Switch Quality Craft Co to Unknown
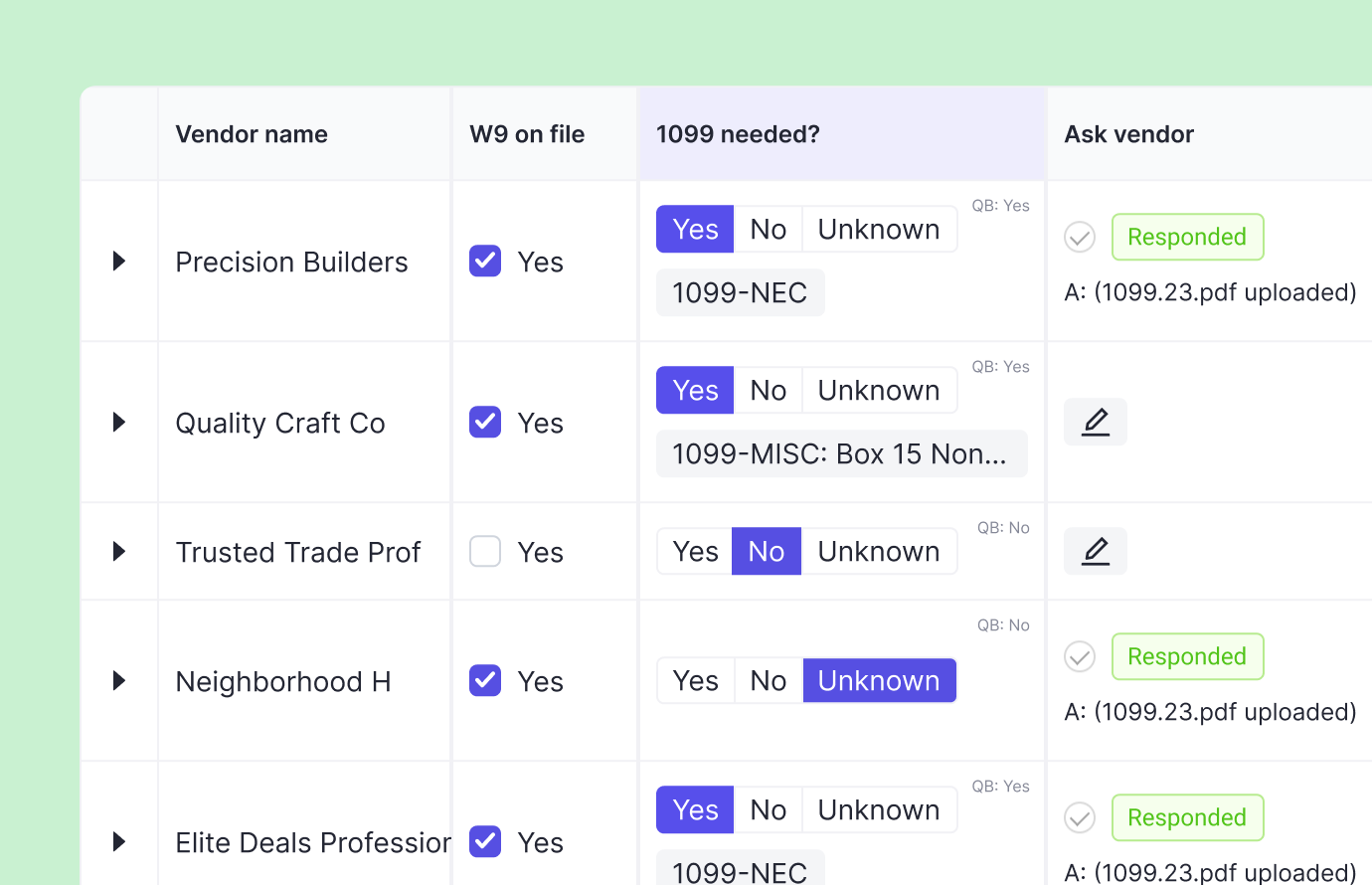The height and width of the screenshot is (885, 1372). tap(879, 390)
